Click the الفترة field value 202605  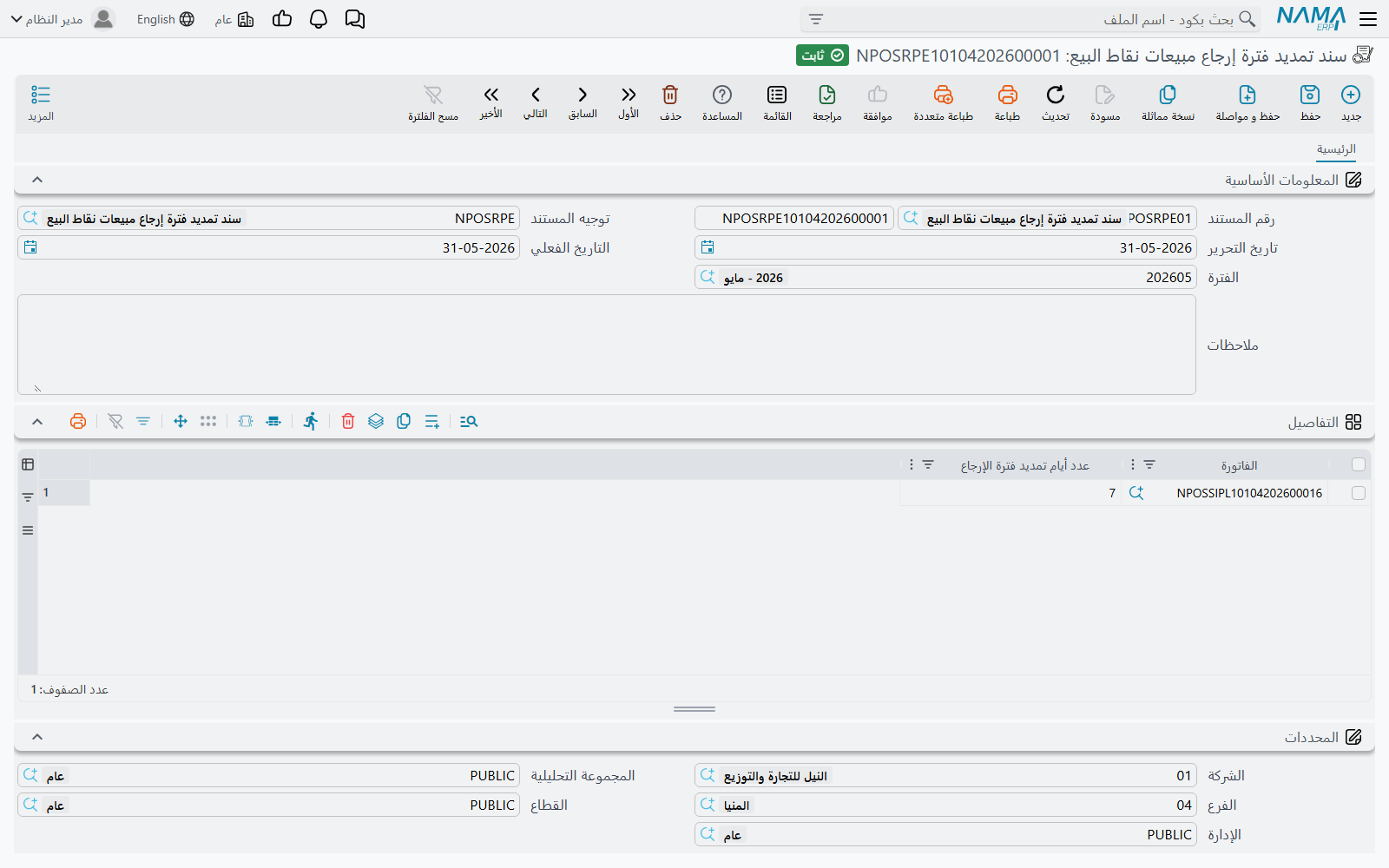coord(1168,278)
